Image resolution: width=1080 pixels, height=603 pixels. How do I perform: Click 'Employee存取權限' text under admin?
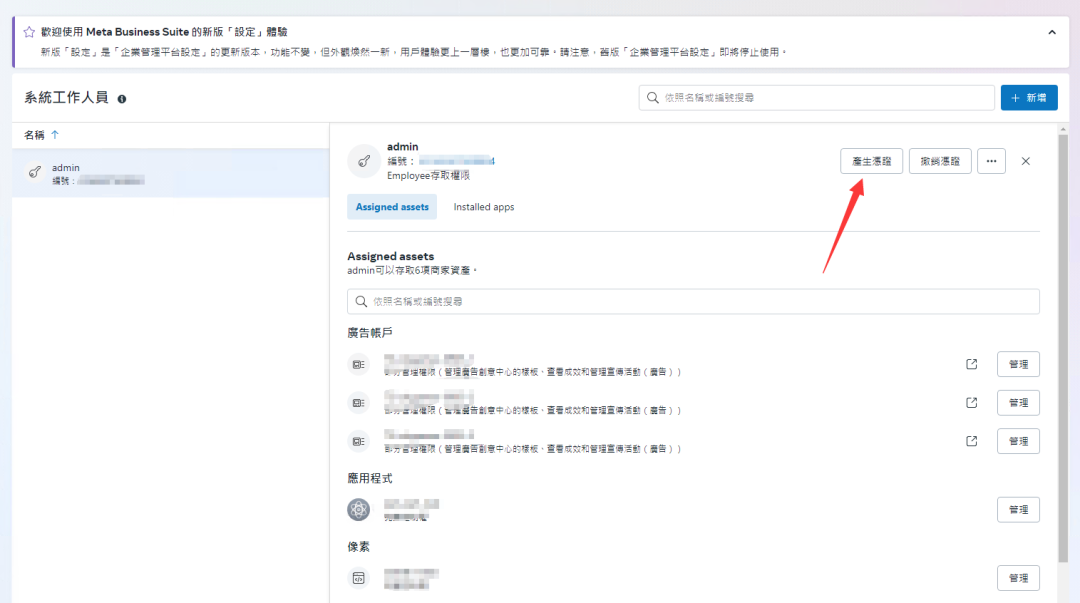pyautogui.click(x=428, y=176)
